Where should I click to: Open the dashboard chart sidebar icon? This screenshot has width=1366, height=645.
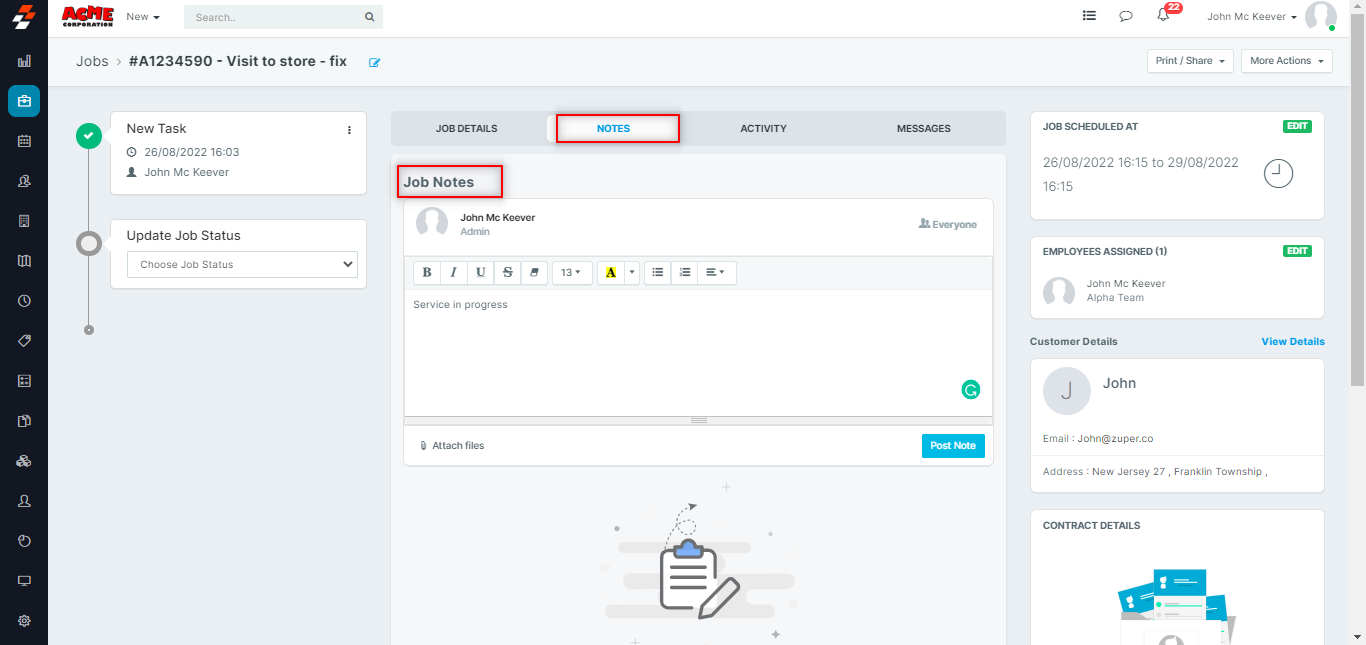[24, 61]
